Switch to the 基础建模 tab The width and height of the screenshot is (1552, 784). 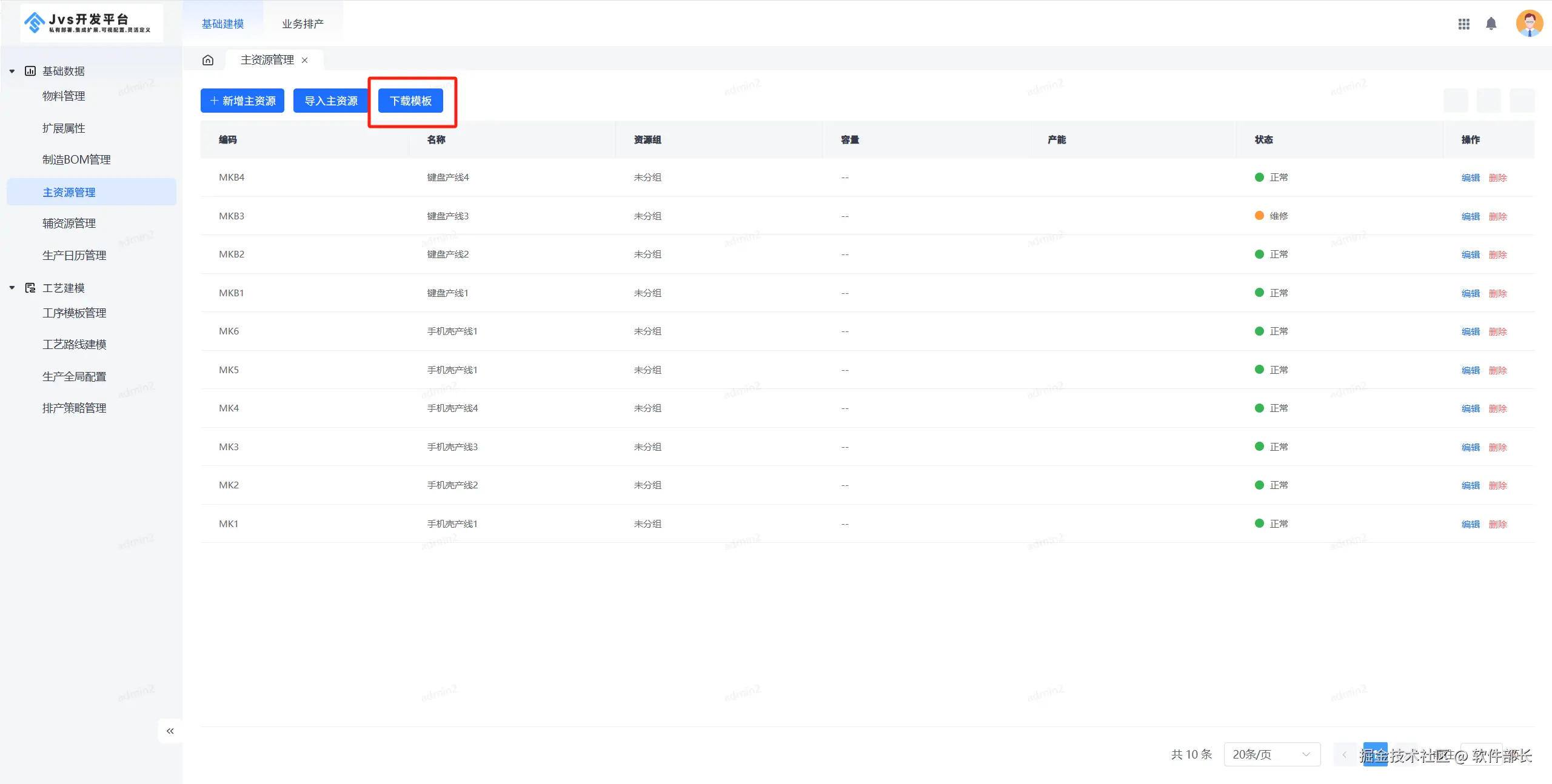[x=222, y=24]
